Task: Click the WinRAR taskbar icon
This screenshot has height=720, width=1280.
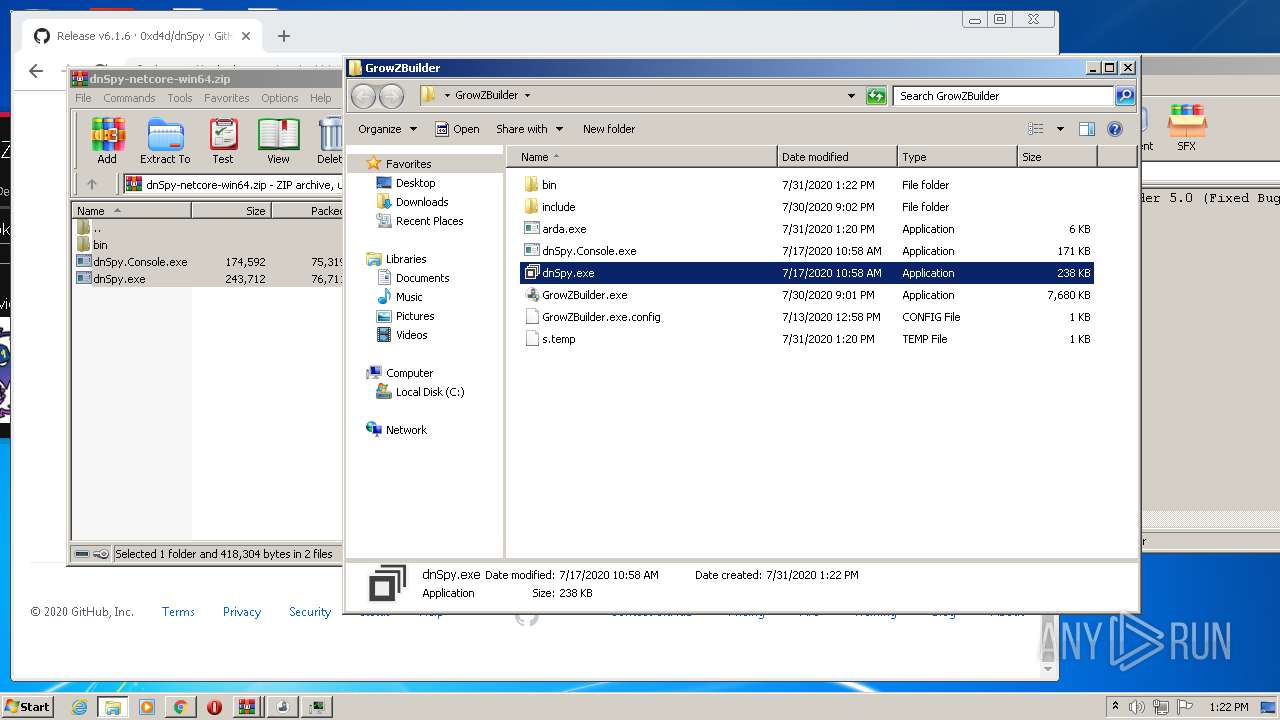Action: tap(247, 707)
